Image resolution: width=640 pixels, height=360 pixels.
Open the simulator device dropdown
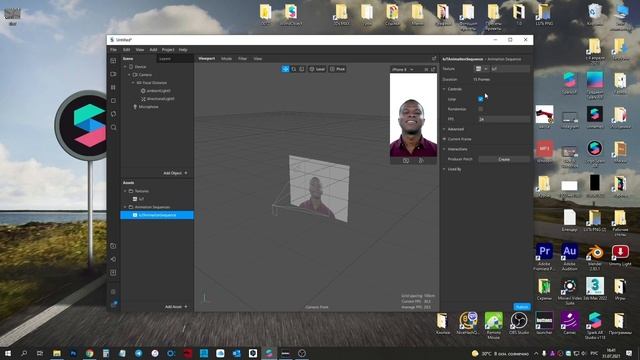coord(403,69)
